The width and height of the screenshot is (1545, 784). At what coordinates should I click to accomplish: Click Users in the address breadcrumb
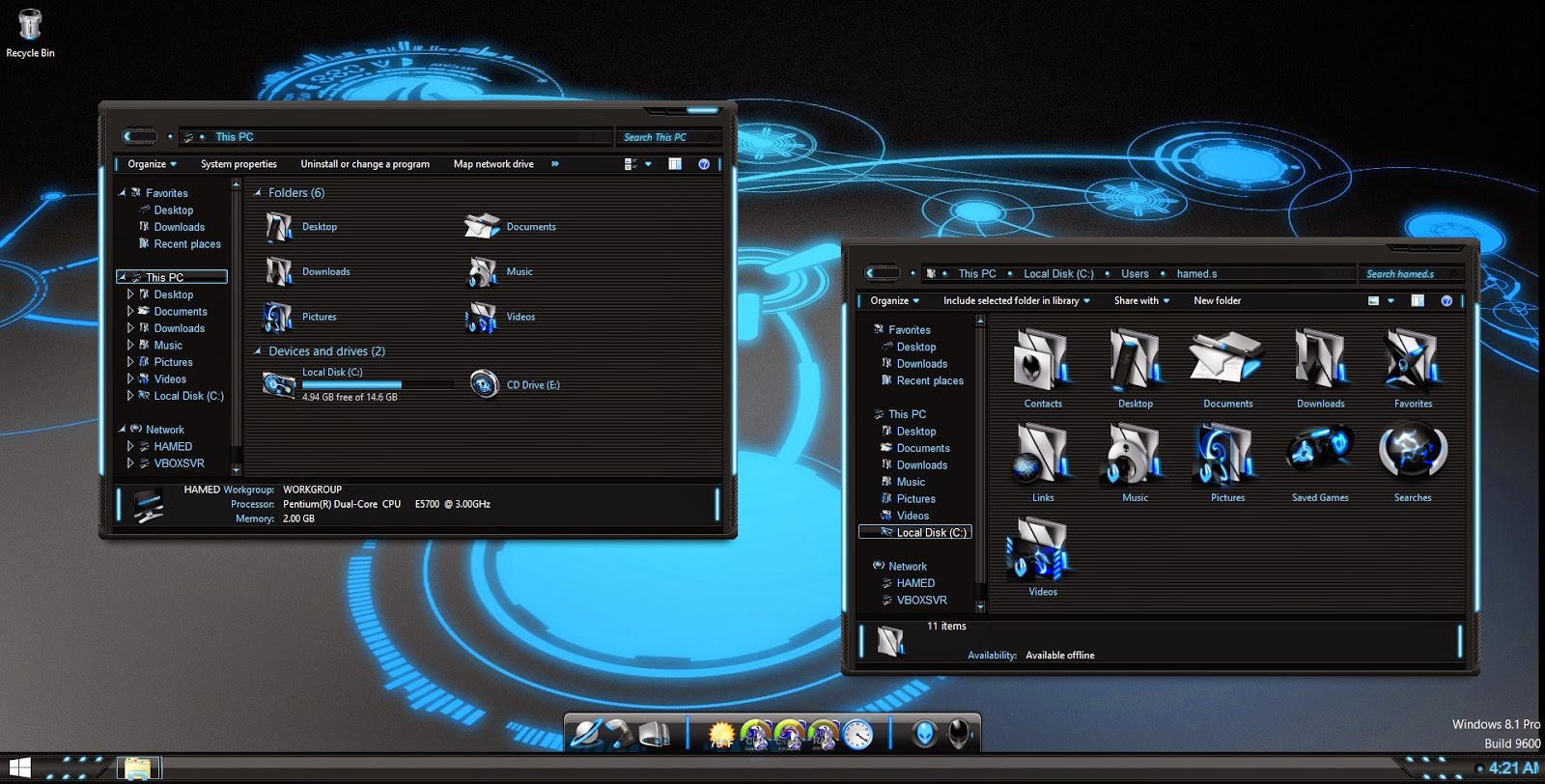[x=1135, y=274]
